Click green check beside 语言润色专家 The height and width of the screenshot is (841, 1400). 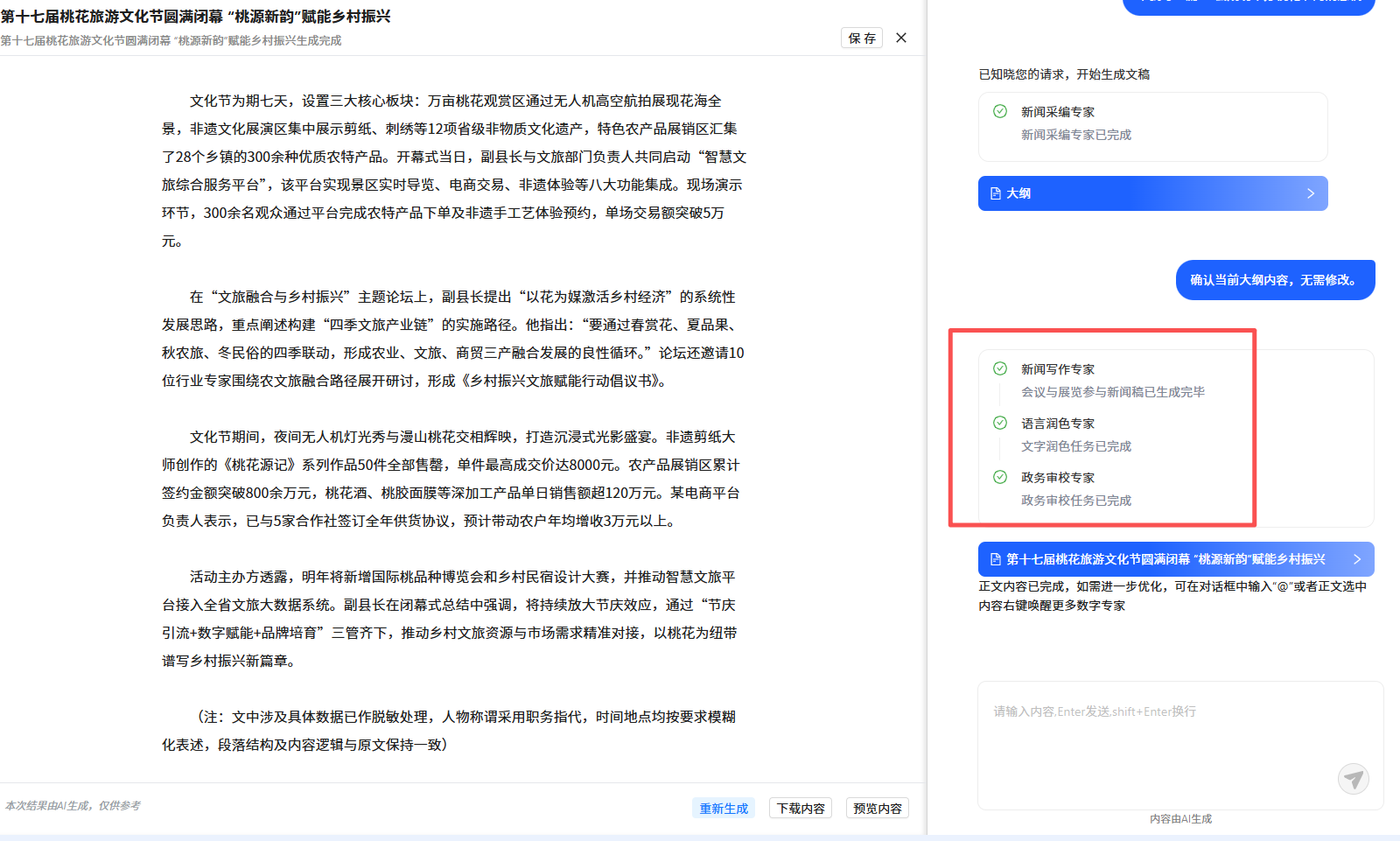coord(1000,423)
